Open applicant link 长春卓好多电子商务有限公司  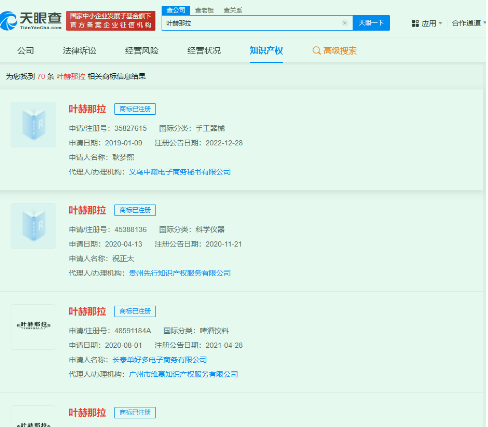pyautogui.click(x=159, y=360)
